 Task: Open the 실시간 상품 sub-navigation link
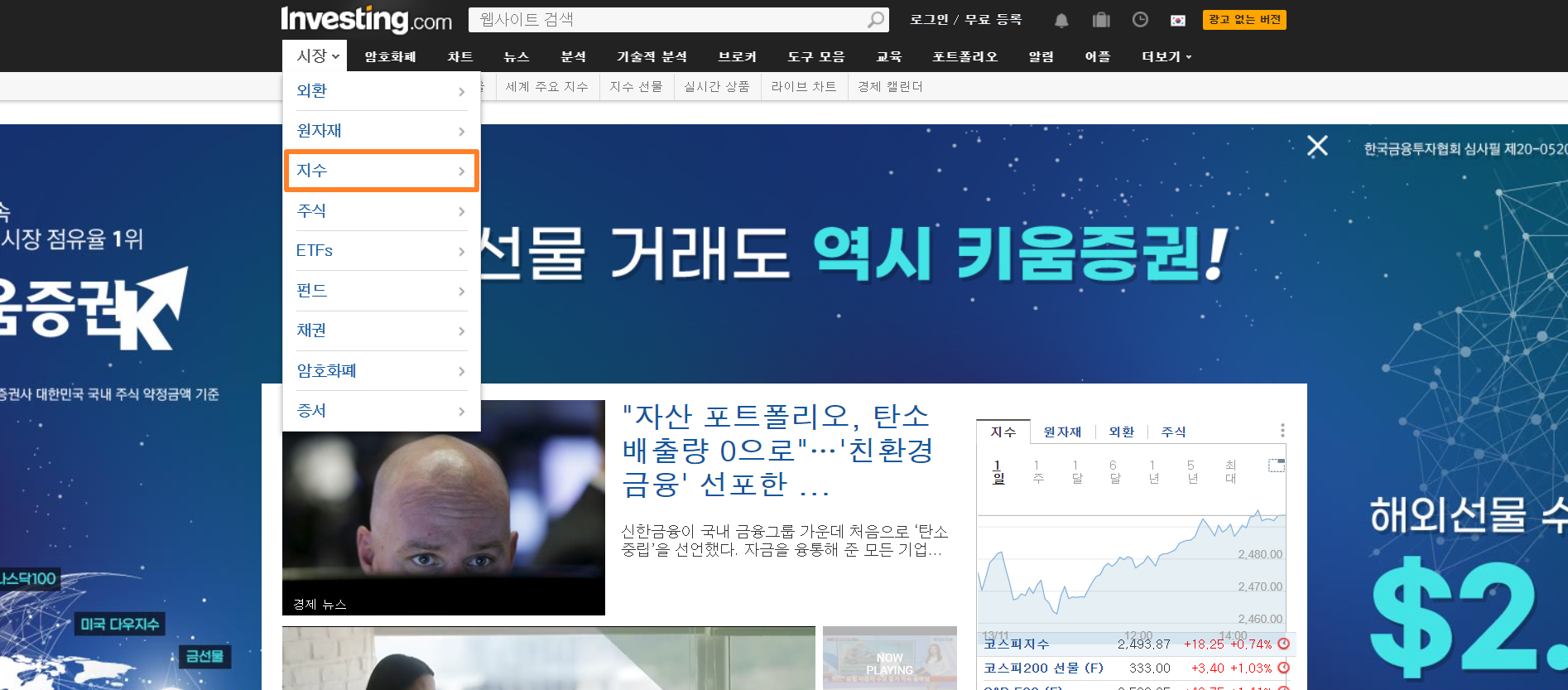[717, 86]
